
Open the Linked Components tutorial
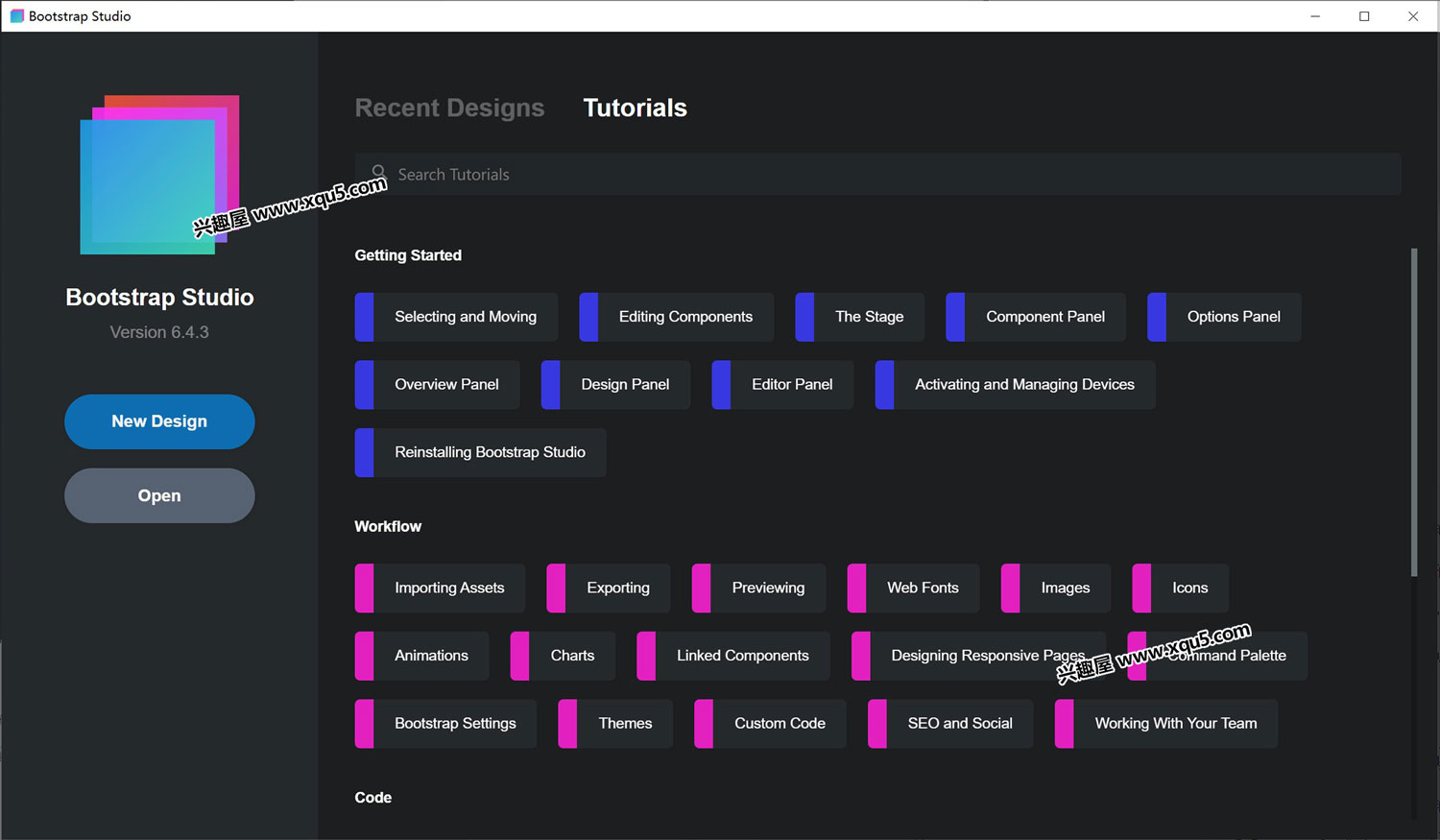pyautogui.click(x=733, y=656)
